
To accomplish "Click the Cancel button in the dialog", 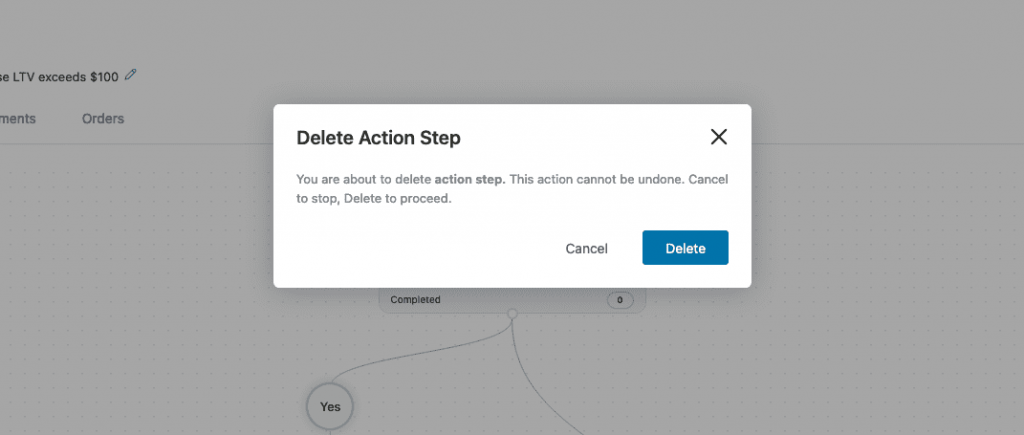I will pyautogui.click(x=586, y=248).
